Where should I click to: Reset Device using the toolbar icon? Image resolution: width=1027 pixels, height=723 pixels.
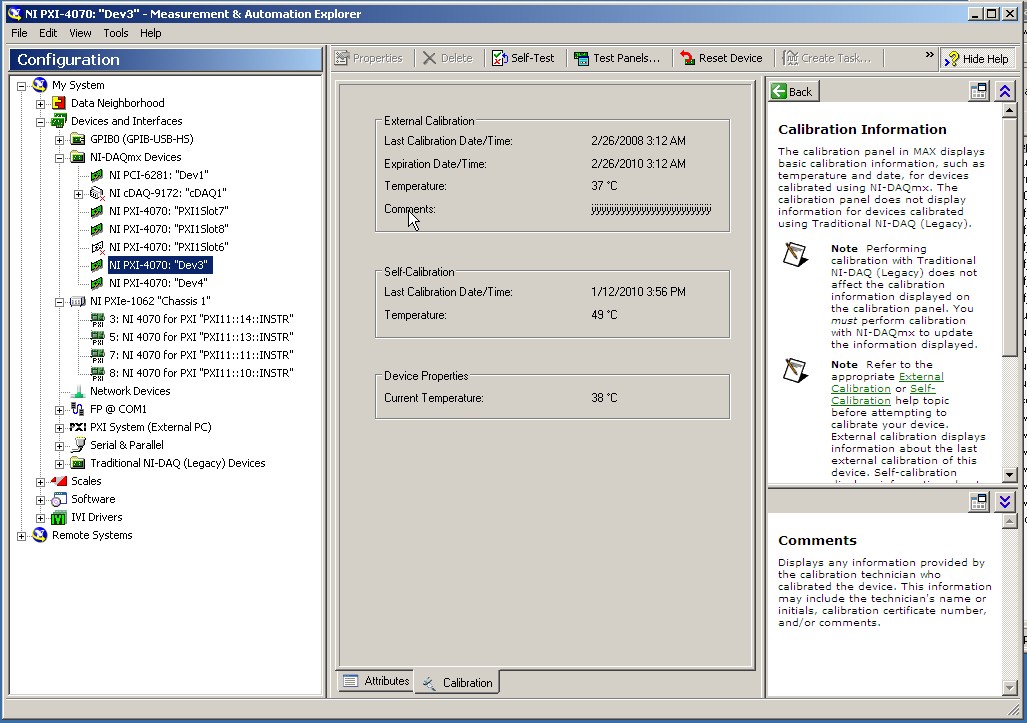pyautogui.click(x=722, y=58)
